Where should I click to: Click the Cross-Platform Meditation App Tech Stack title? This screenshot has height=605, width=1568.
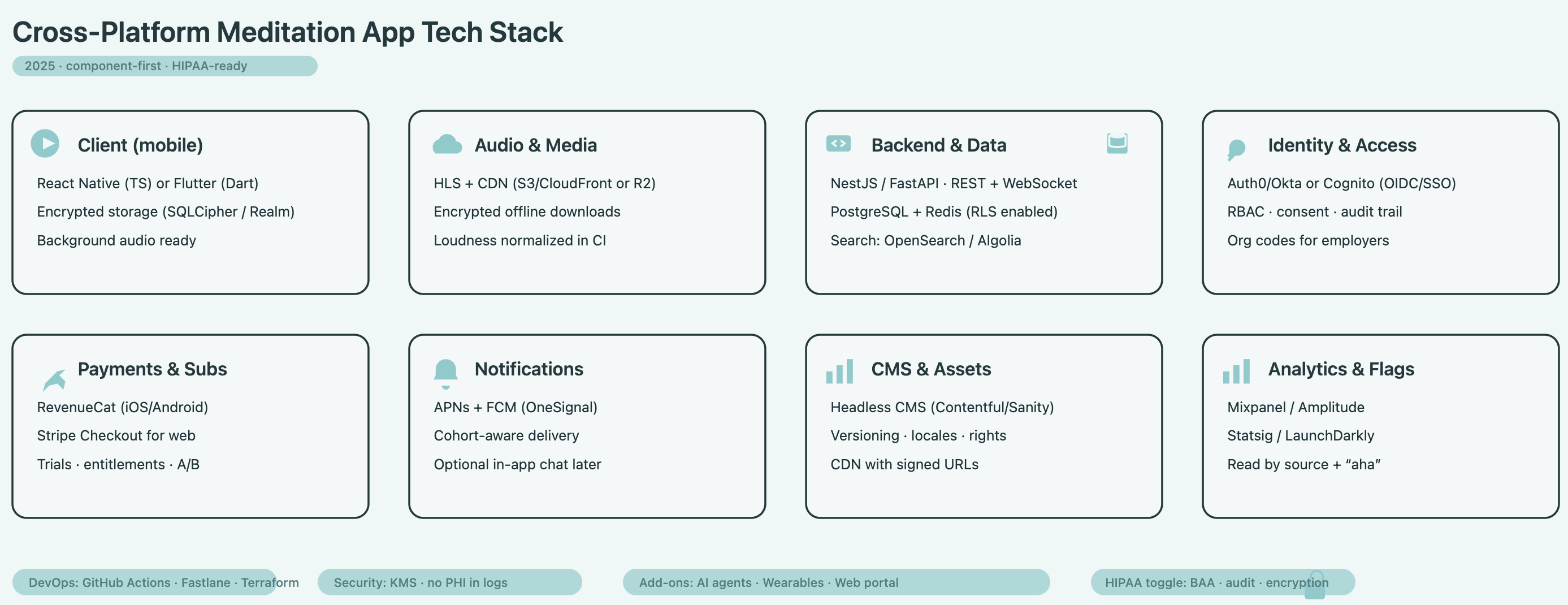pyautogui.click(x=287, y=32)
